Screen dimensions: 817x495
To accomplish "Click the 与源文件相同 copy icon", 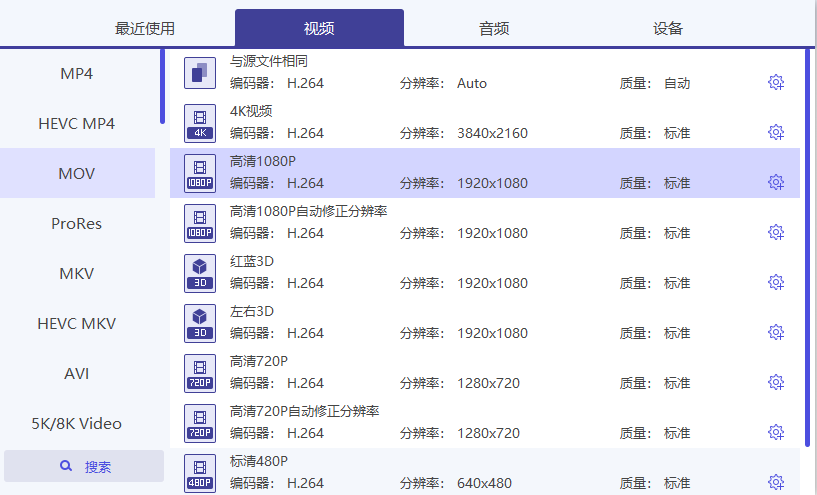I will [x=200, y=73].
